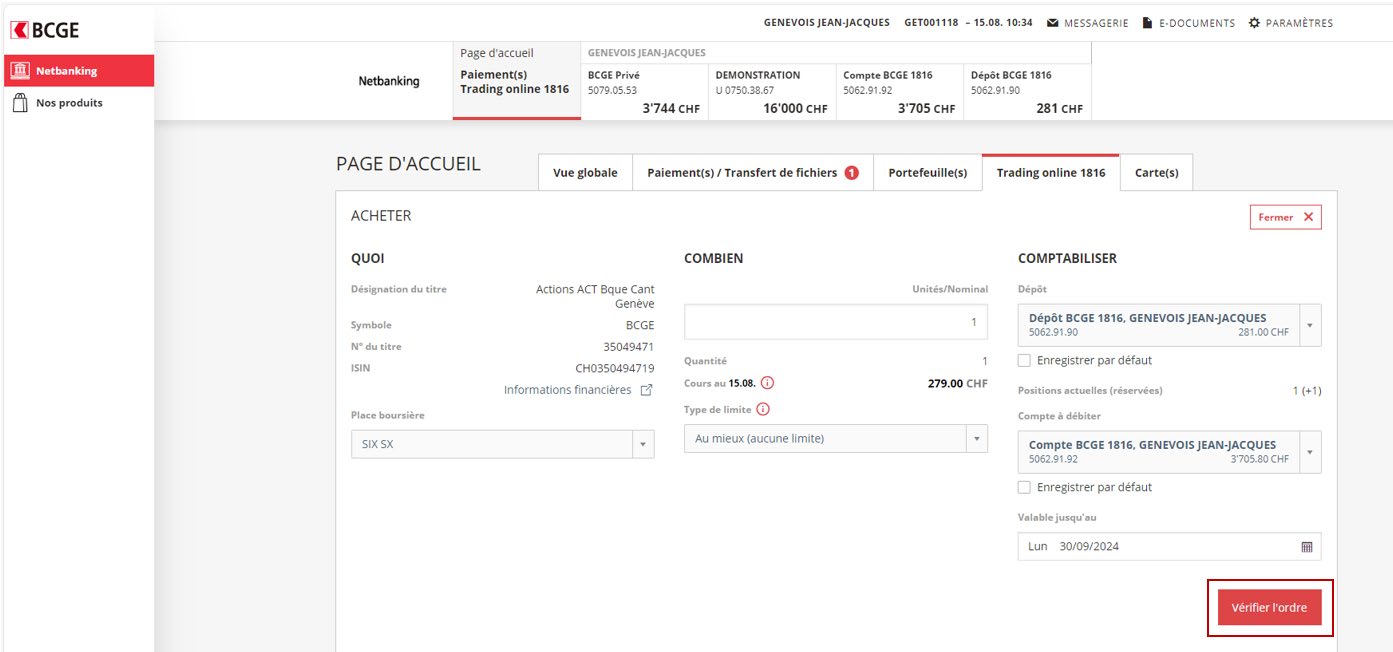Image resolution: width=1393 pixels, height=652 pixels.
Task: Open the Dépôt BCGE 1816 header tile
Action: [1027, 92]
